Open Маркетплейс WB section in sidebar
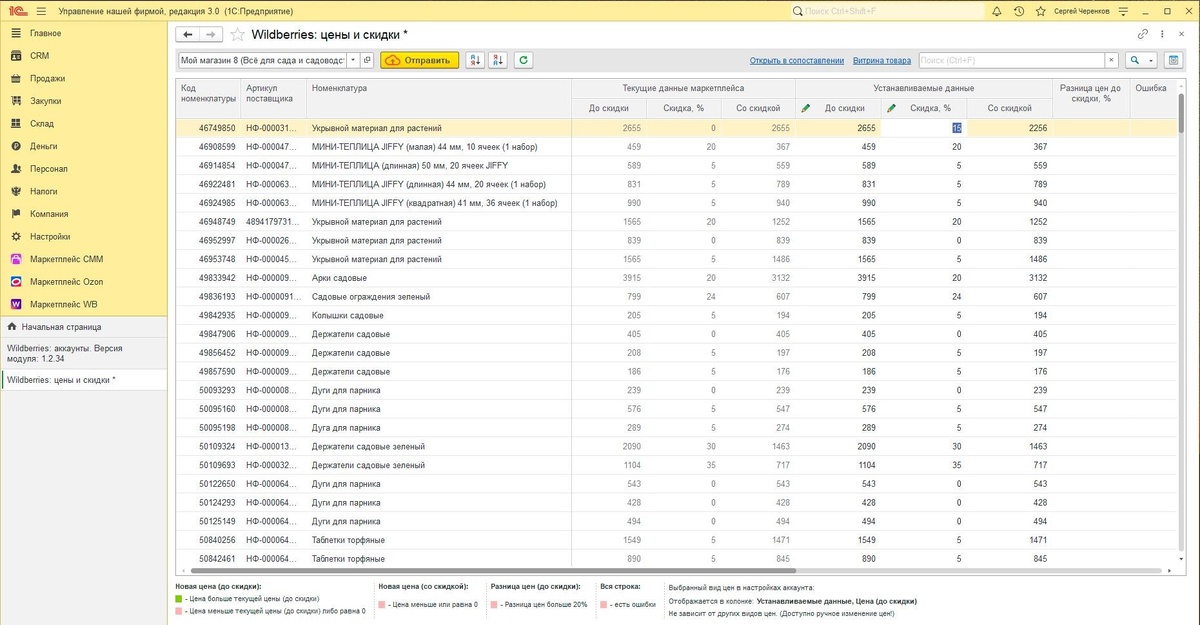 pyautogui.click(x=63, y=304)
